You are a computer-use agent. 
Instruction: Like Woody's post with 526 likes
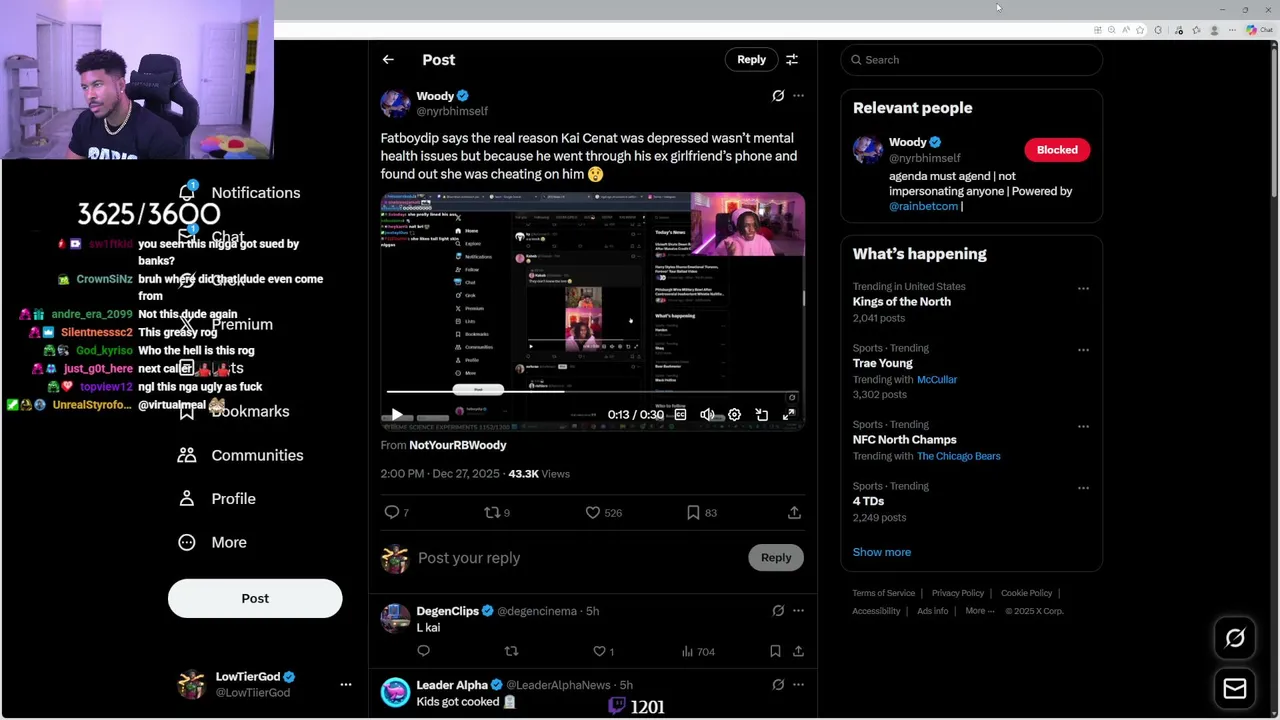593,512
